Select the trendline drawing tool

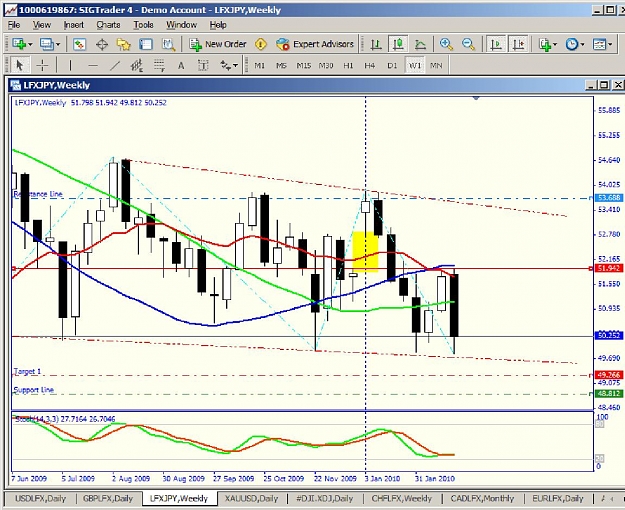(x=115, y=65)
